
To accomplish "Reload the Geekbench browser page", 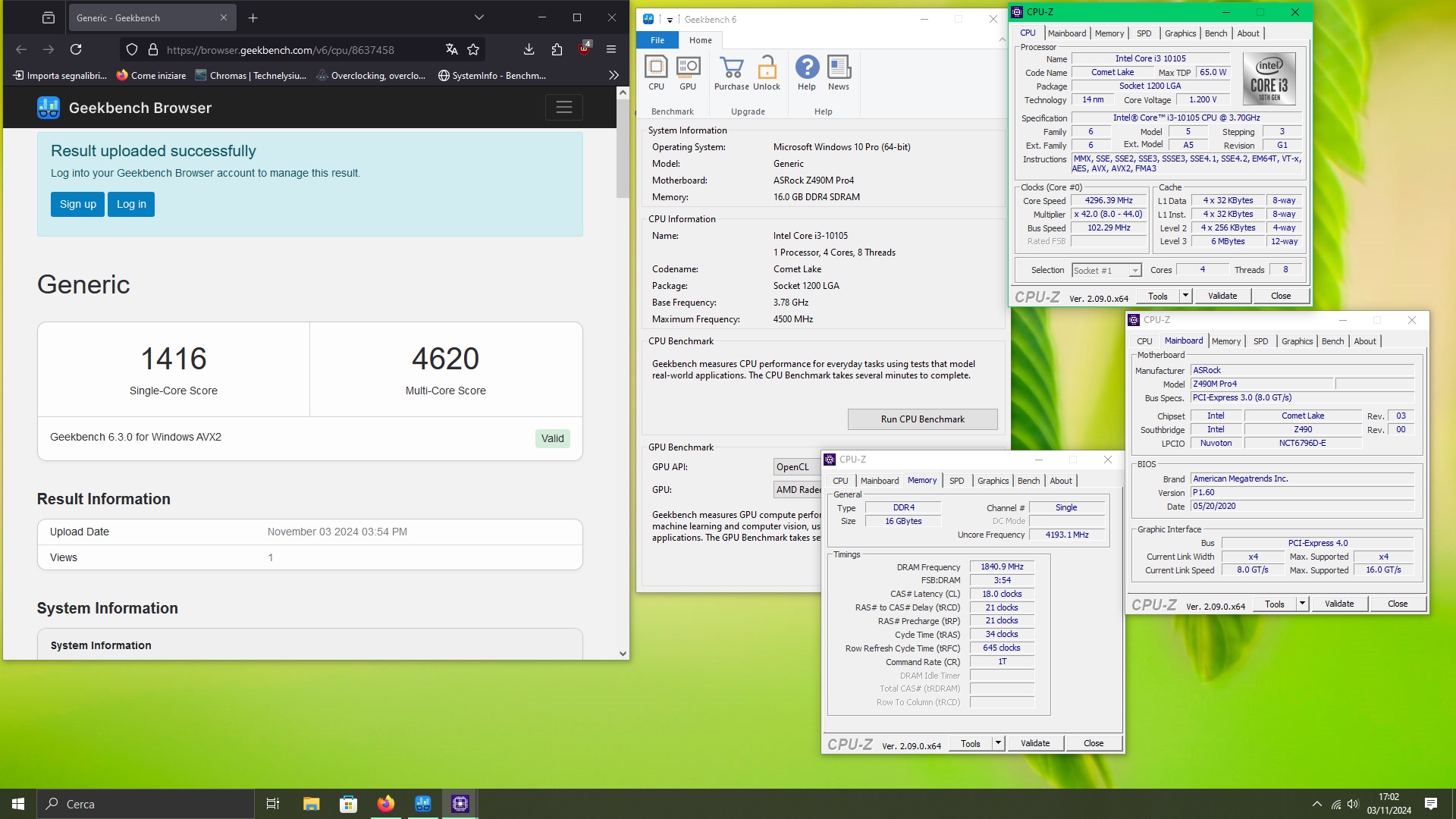I will (x=76, y=49).
